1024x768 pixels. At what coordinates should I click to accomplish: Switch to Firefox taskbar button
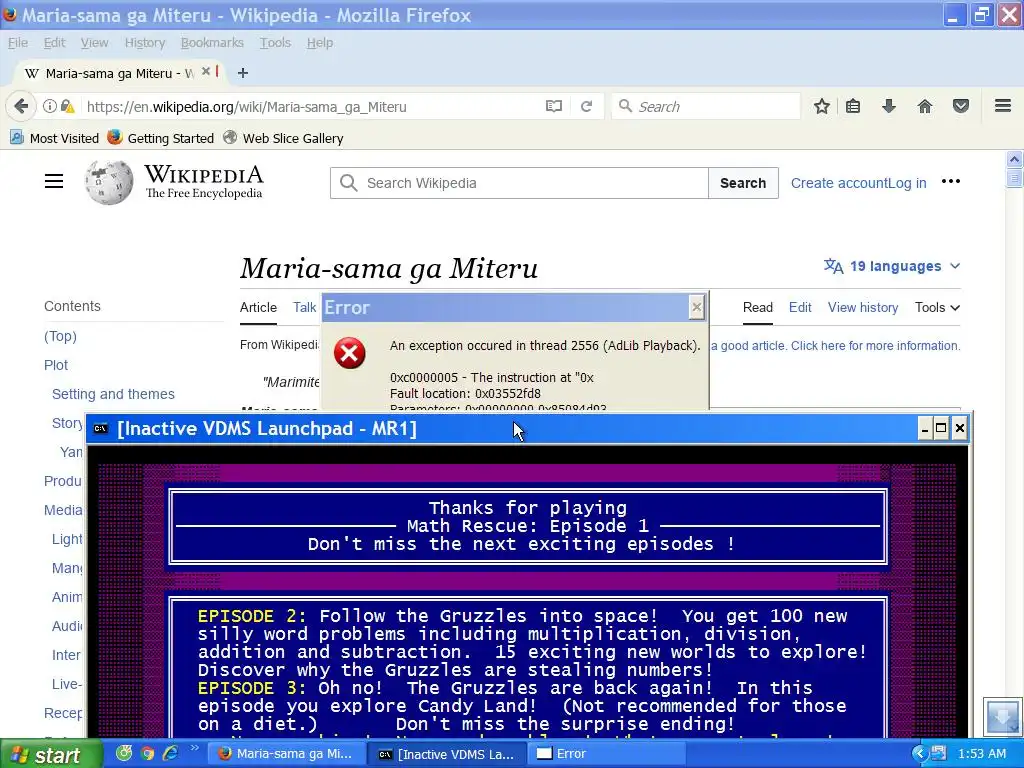coord(285,754)
